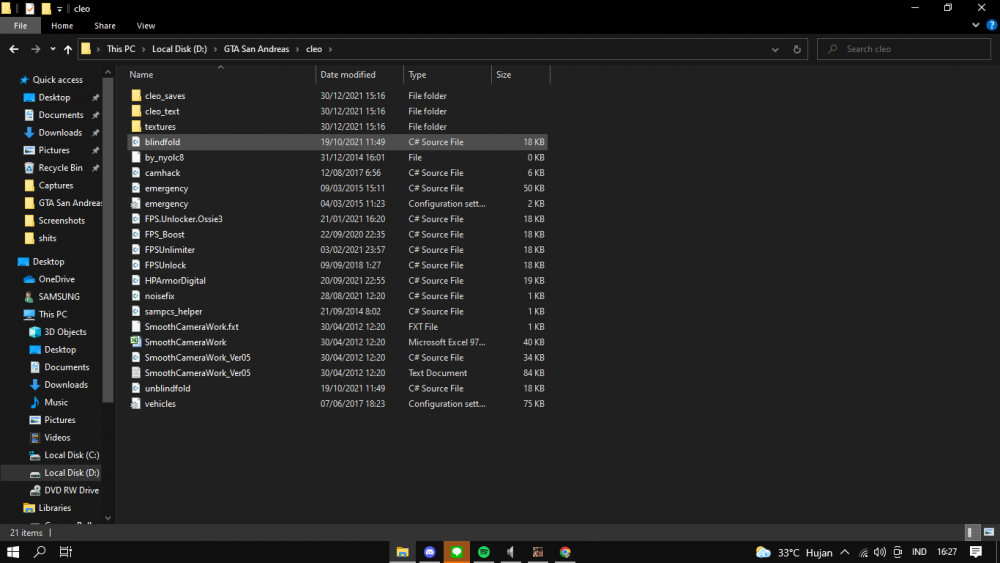Expand the ribbon with the chevron
1000x563 pixels.
pos(976,26)
